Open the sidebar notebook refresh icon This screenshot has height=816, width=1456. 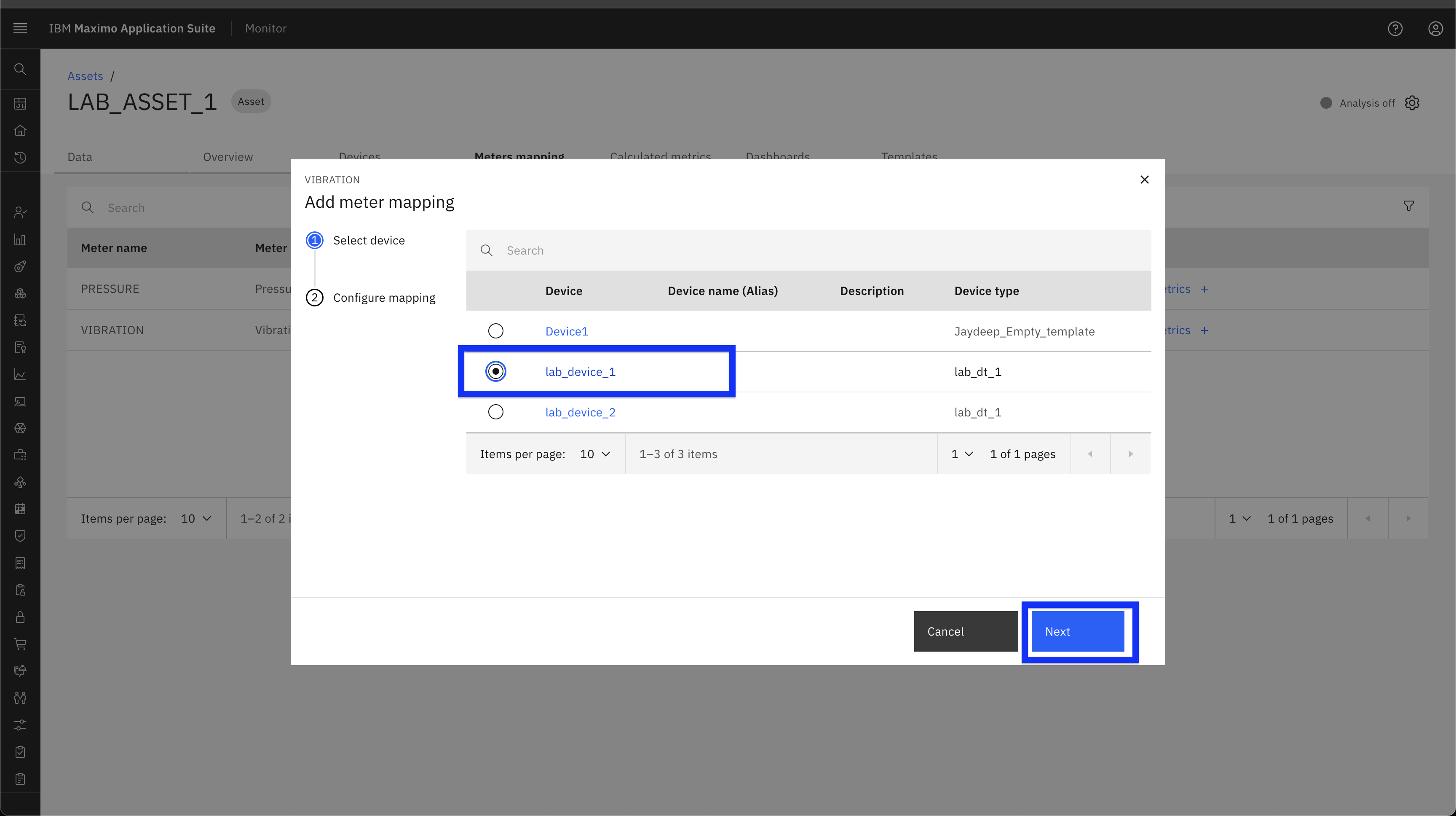click(20, 321)
